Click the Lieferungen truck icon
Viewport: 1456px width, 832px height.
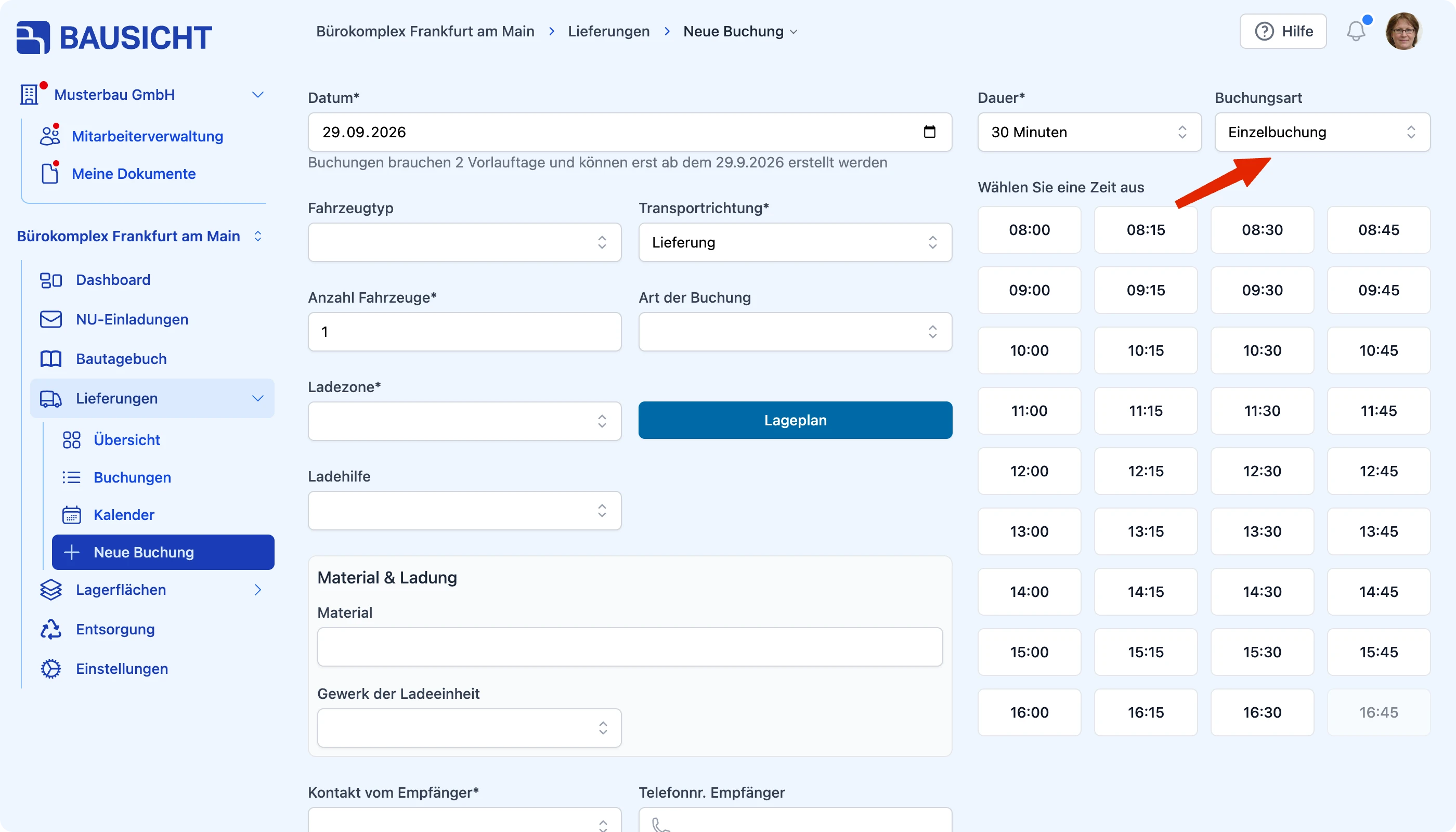pyautogui.click(x=51, y=398)
